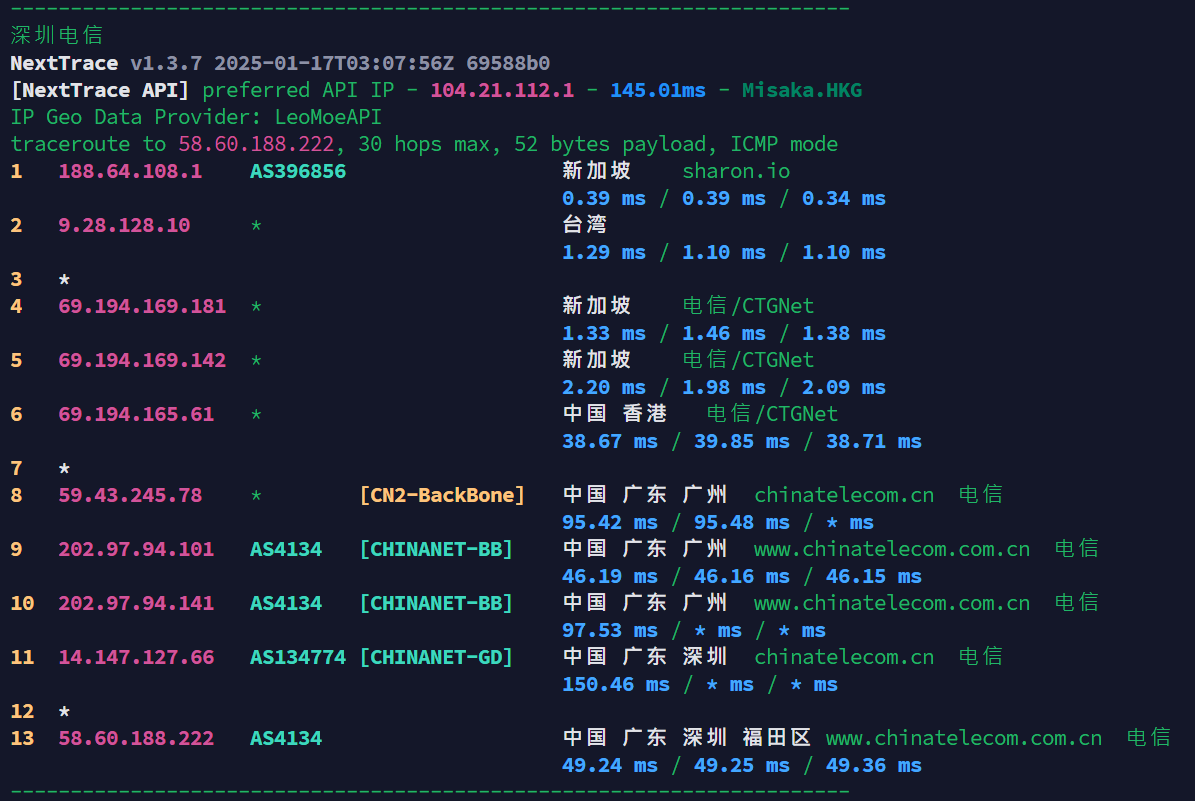The image size is (1195, 801).
Task: Click 福田区 in hop 13 location
Action: 776,738
